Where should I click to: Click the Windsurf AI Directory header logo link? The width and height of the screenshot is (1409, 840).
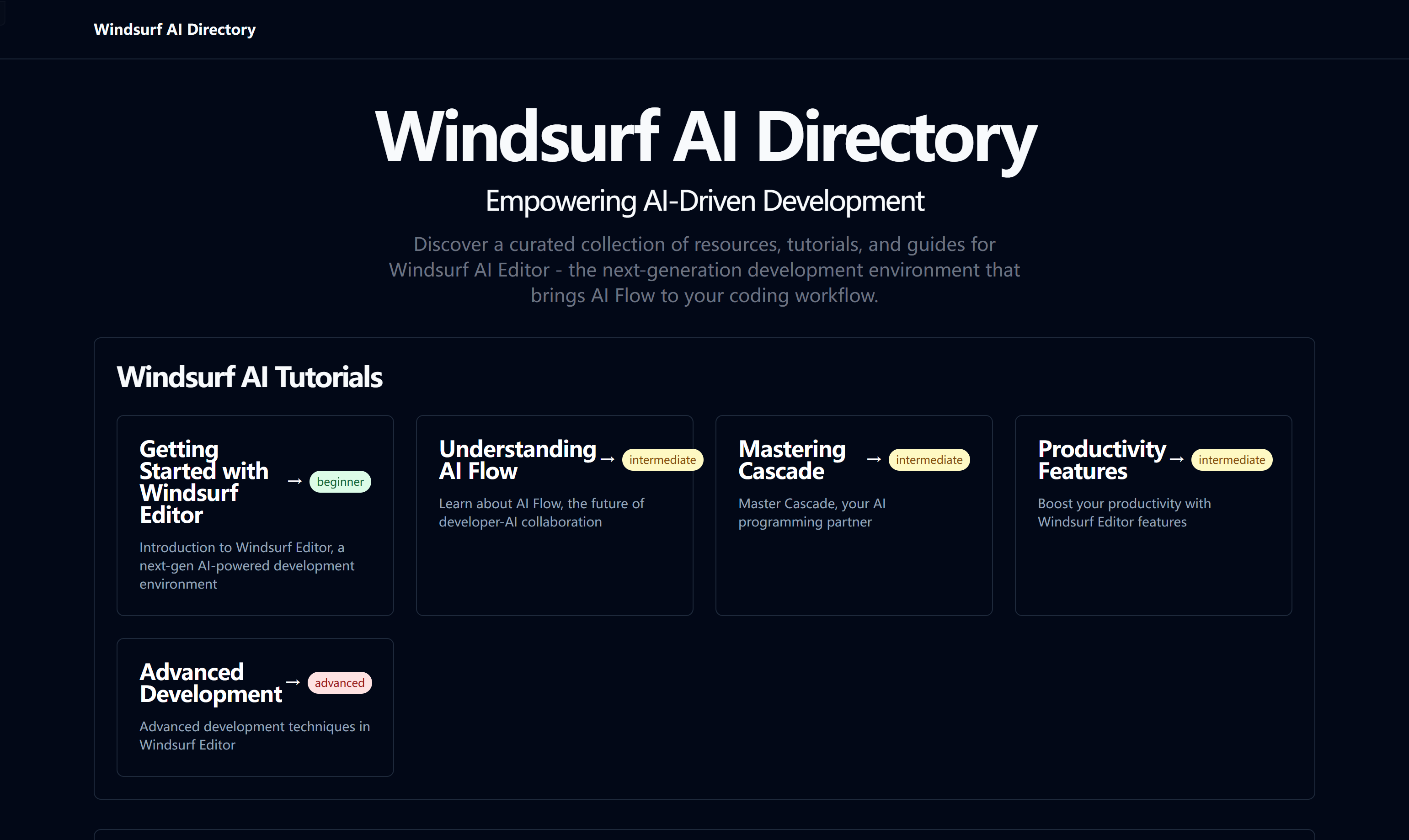[174, 29]
